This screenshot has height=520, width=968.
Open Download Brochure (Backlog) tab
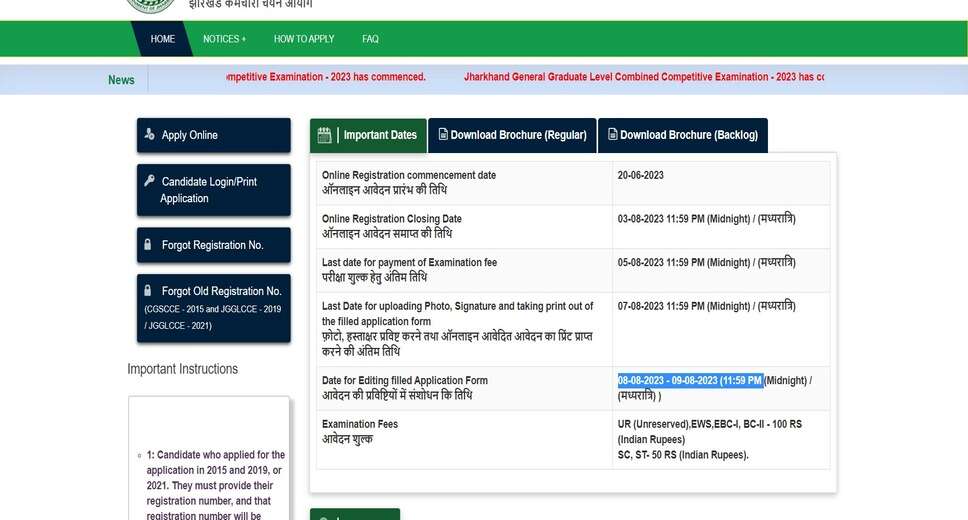683,135
